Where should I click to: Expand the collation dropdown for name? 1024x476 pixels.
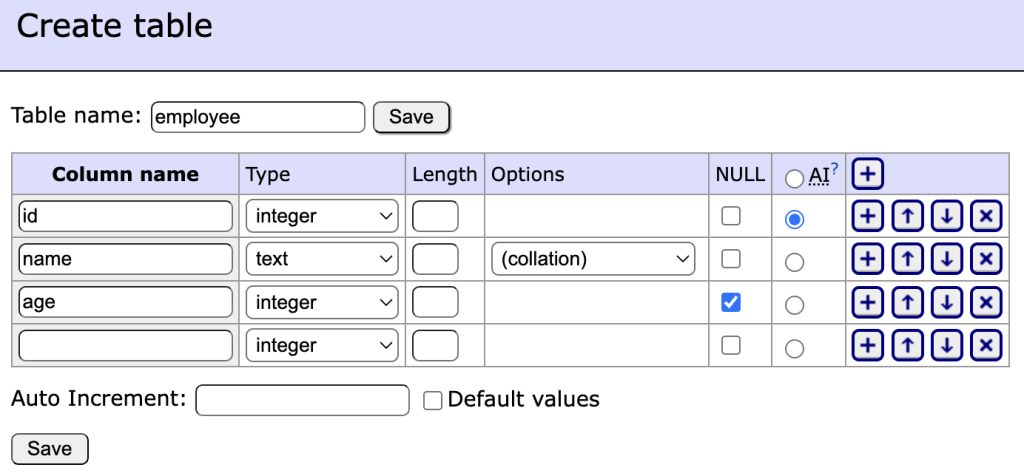593,259
